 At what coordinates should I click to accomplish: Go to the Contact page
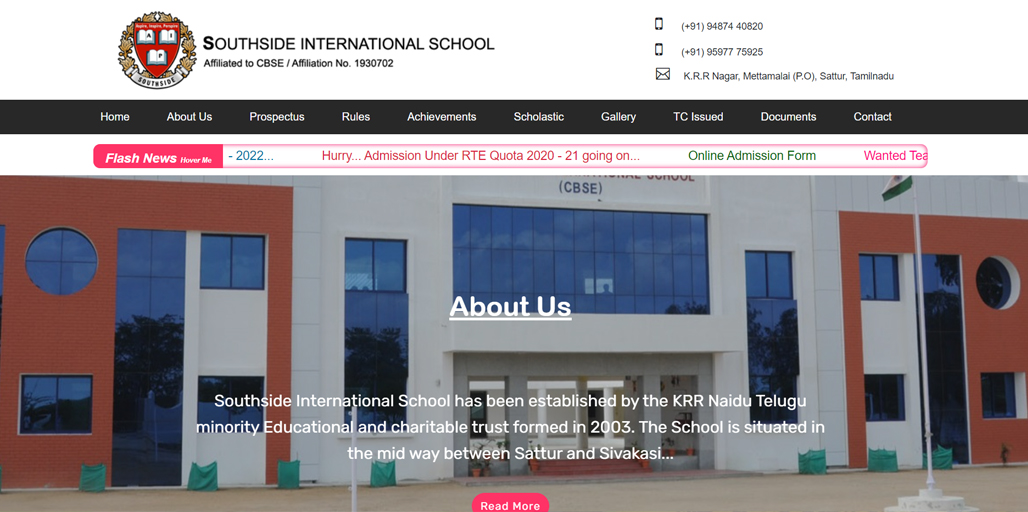point(873,117)
